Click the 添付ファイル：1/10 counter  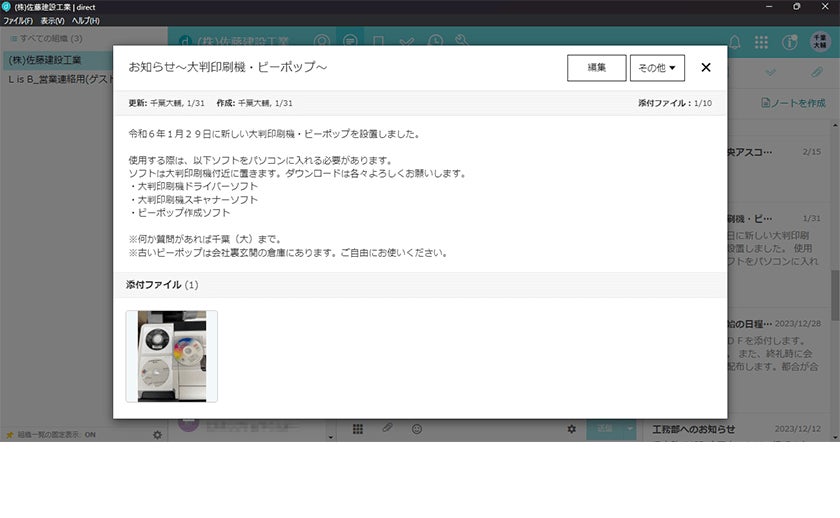pyautogui.click(x=675, y=103)
